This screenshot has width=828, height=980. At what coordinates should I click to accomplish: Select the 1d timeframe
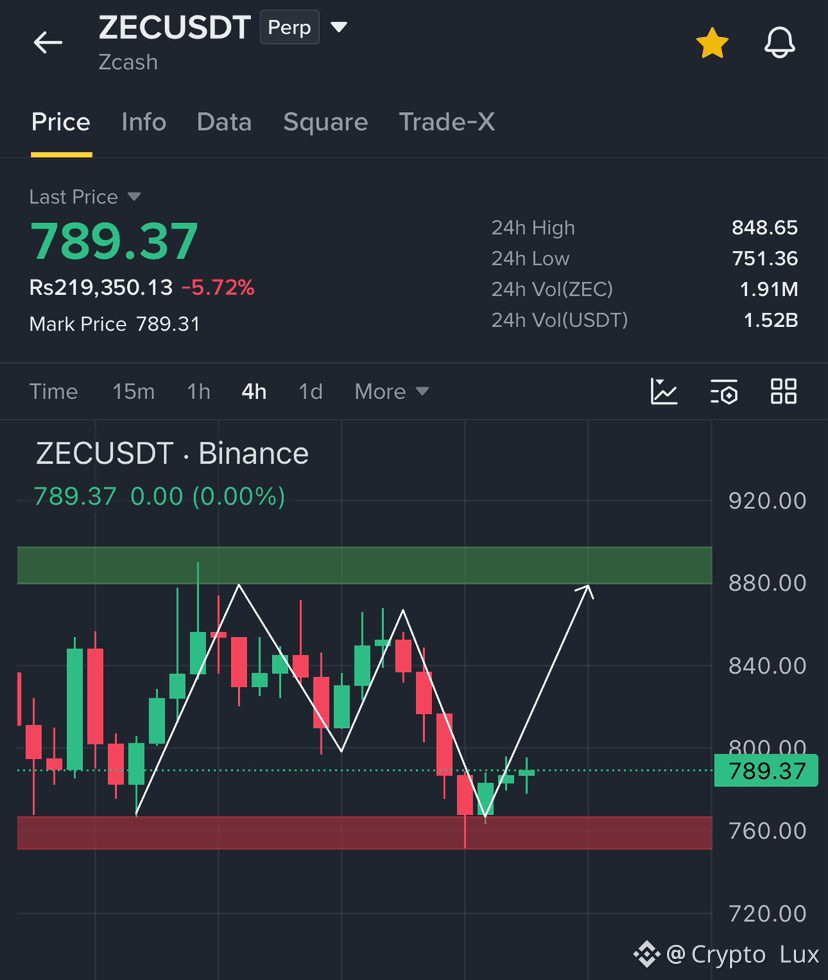click(x=310, y=392)
